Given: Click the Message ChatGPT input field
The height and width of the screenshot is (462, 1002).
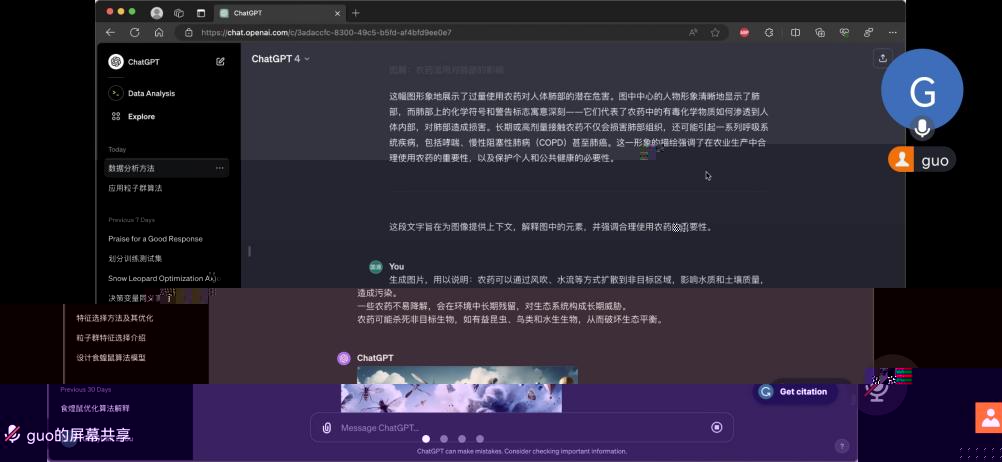Looking at the screenshot, I should pyautogui.click(x=520, y=428).
